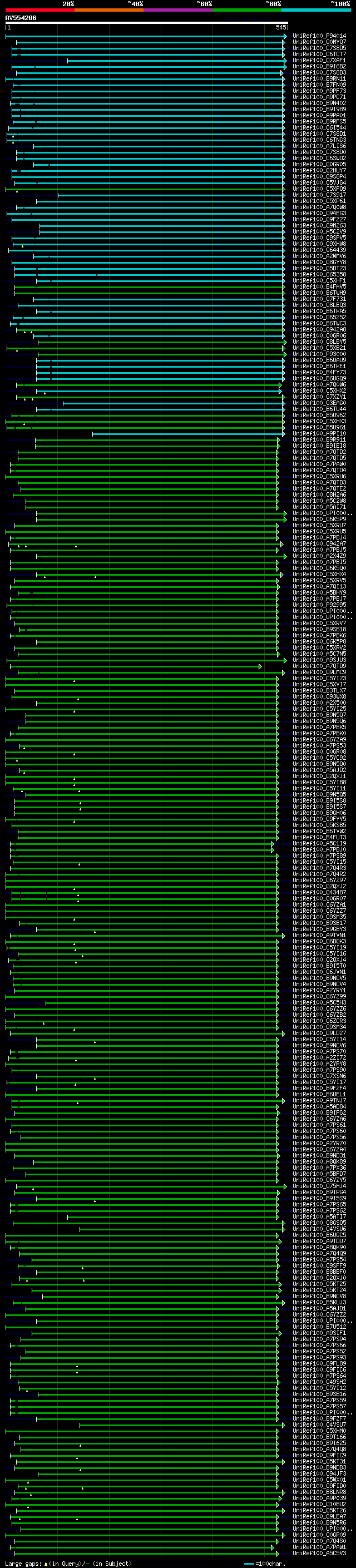Select the UniRef100_Q3EAG0 label
The height and width of the screenshot is (1568, 356).
319,403
